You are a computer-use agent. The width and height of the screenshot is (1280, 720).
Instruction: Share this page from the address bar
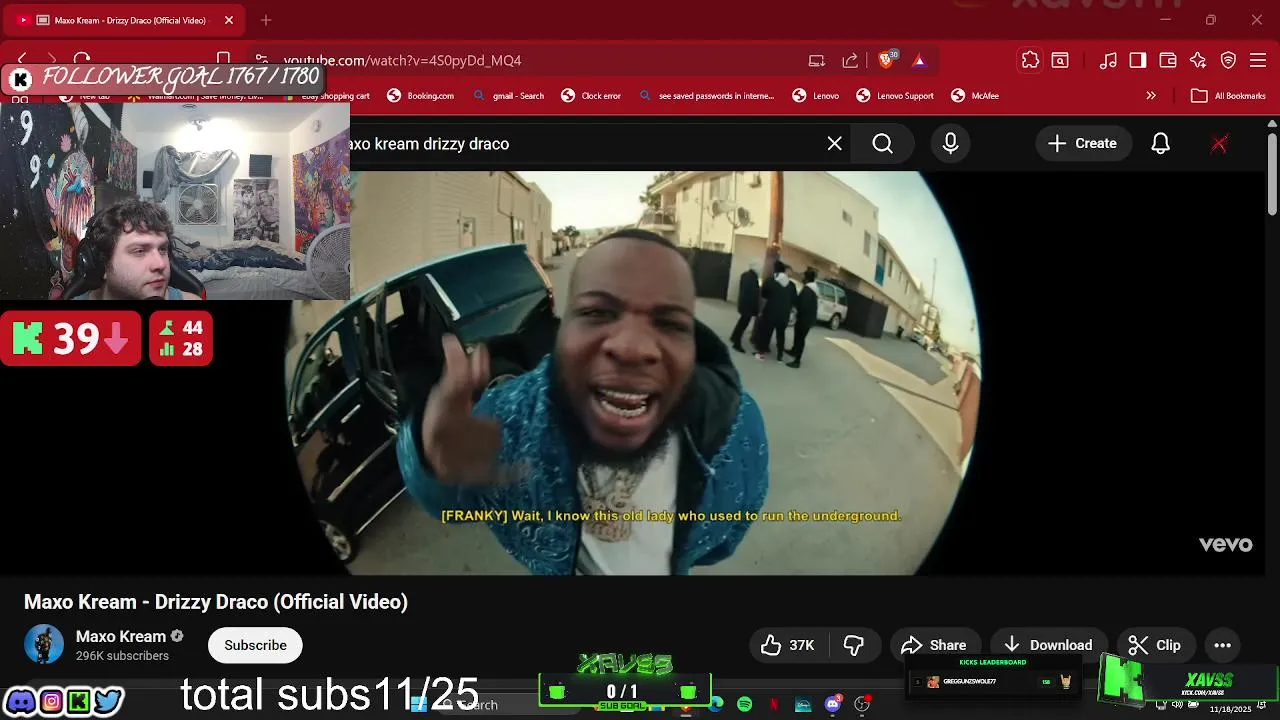pos(850,60)
